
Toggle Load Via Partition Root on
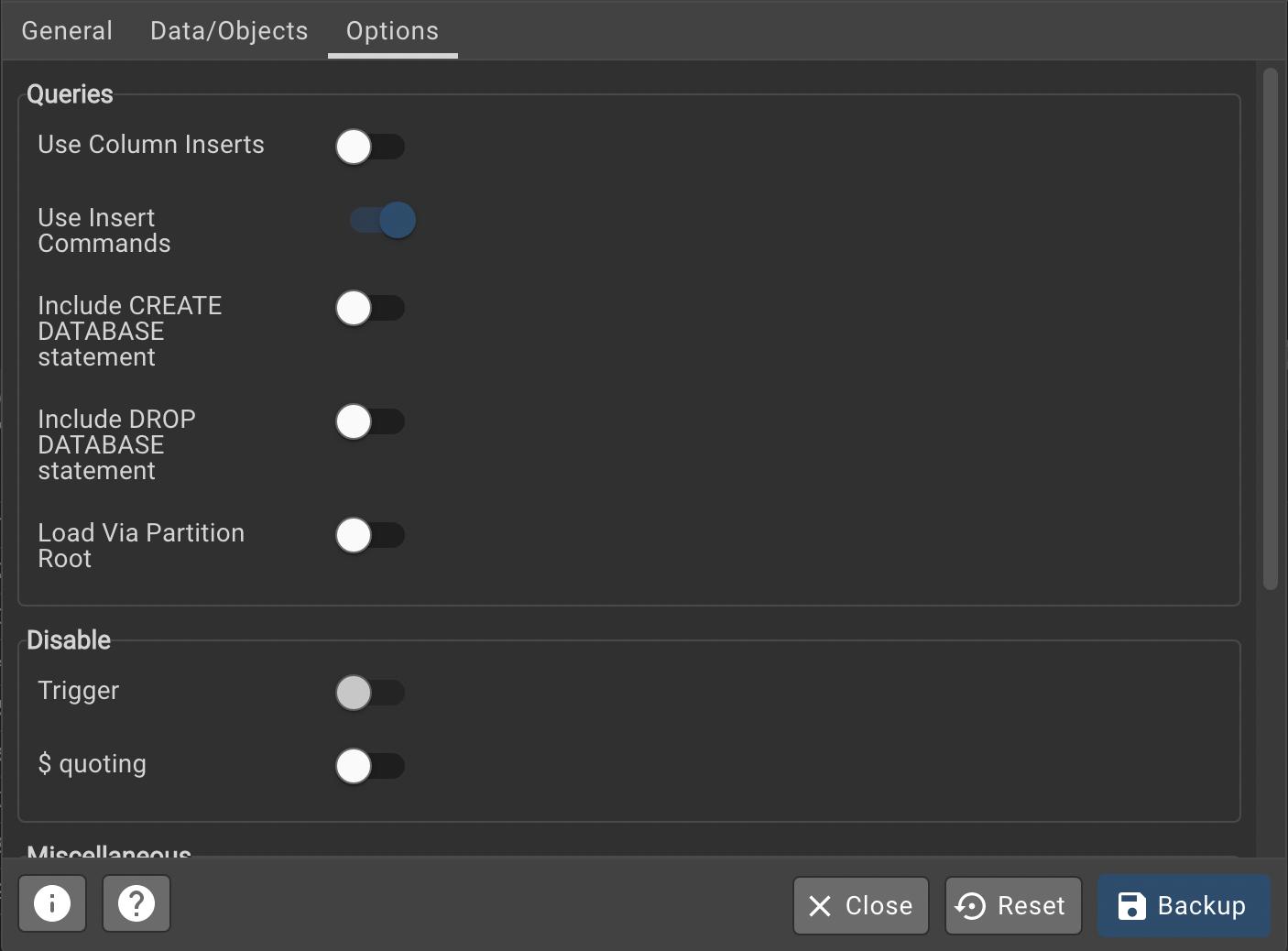(x=370, y=535)
